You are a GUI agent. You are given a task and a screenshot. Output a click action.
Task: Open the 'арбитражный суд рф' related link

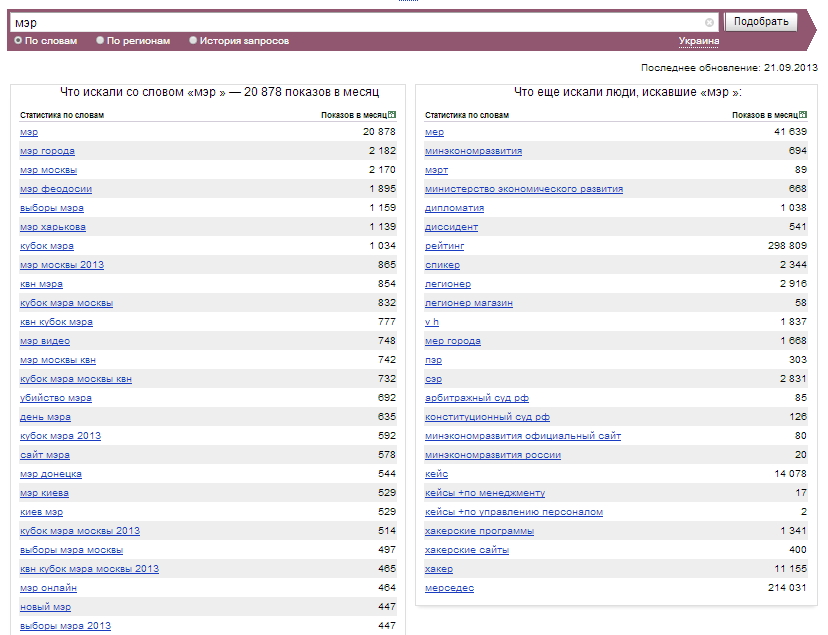point(477,398)
